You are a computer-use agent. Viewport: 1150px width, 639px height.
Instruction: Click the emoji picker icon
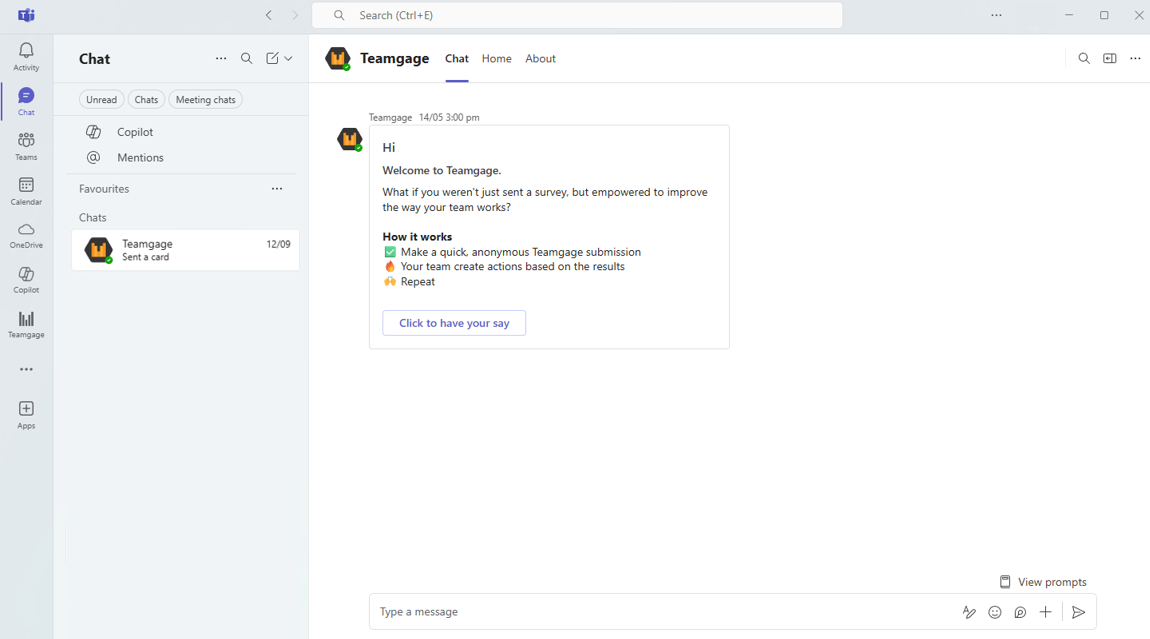click(x=994, y=612)
